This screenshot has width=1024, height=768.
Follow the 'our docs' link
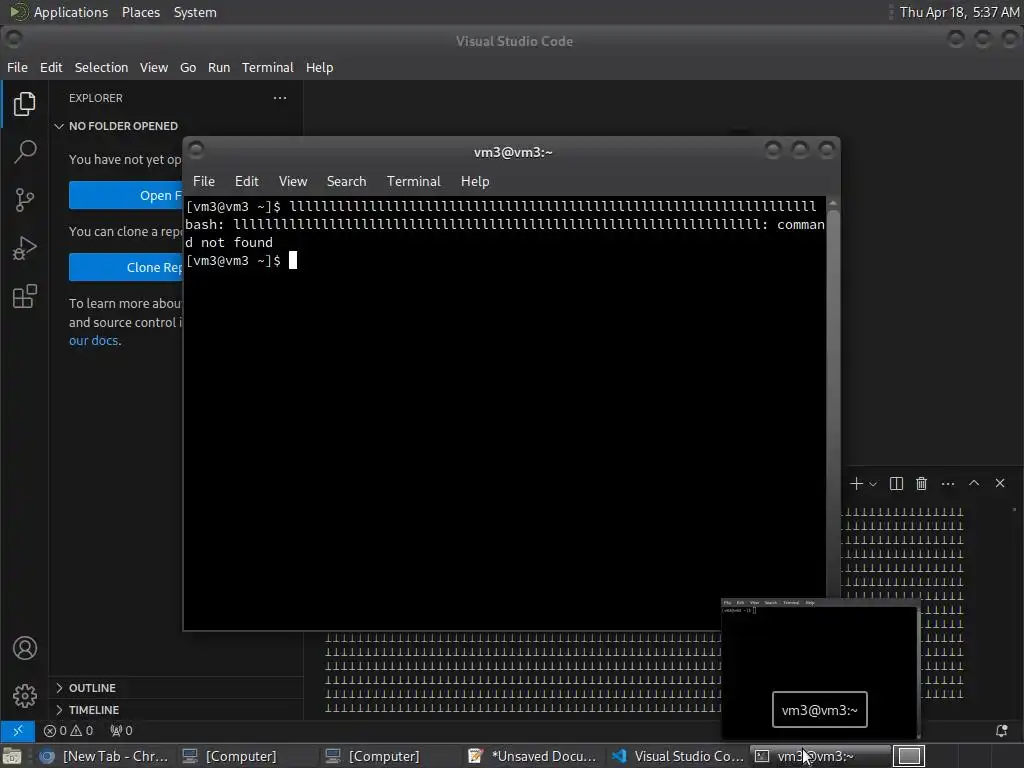94,340
